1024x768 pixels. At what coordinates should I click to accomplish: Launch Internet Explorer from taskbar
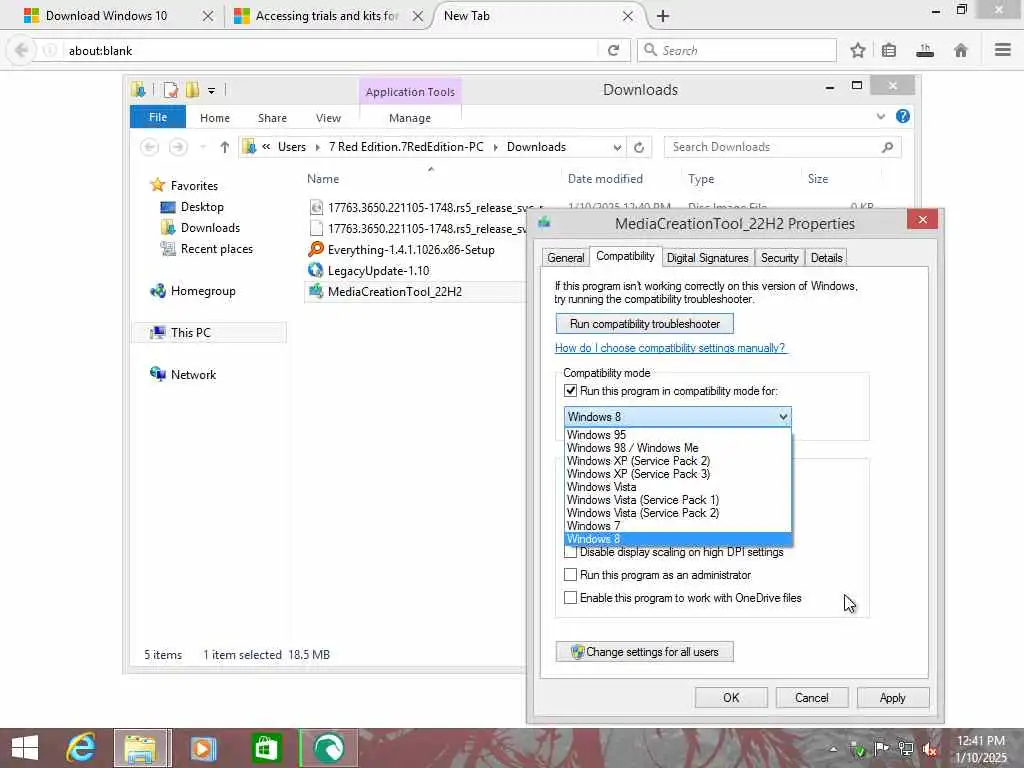coord(82,748)
